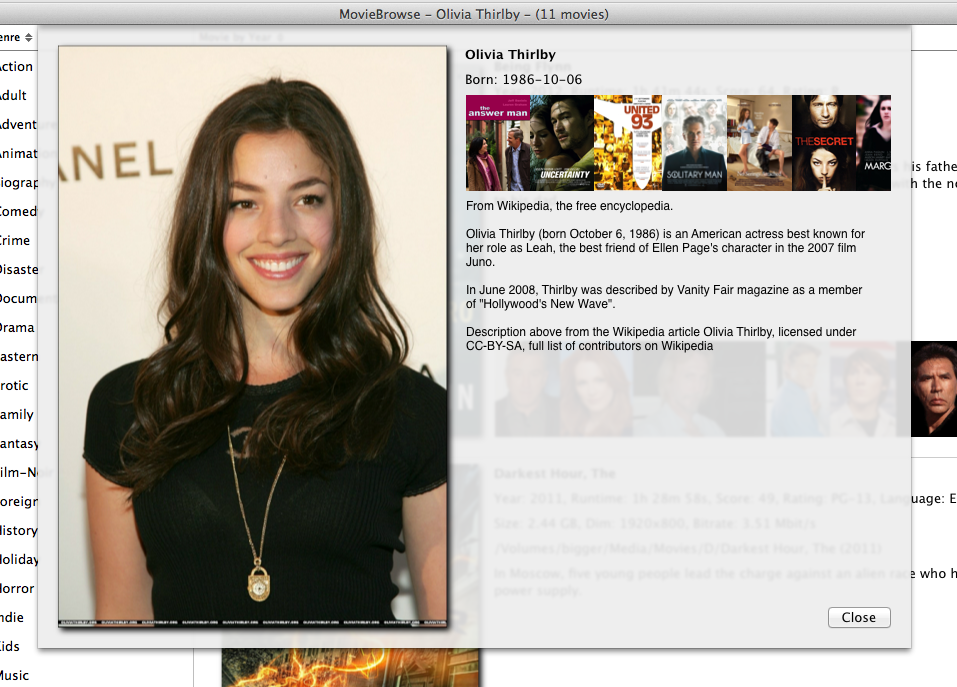Open the Uncertainty movie poster
Screen dimensions: 957x687
point(562,143)
